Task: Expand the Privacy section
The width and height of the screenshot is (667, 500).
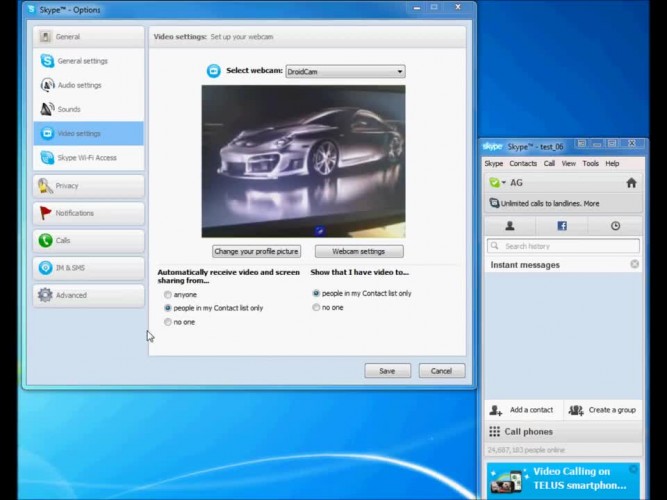Action: pos(88,186)
